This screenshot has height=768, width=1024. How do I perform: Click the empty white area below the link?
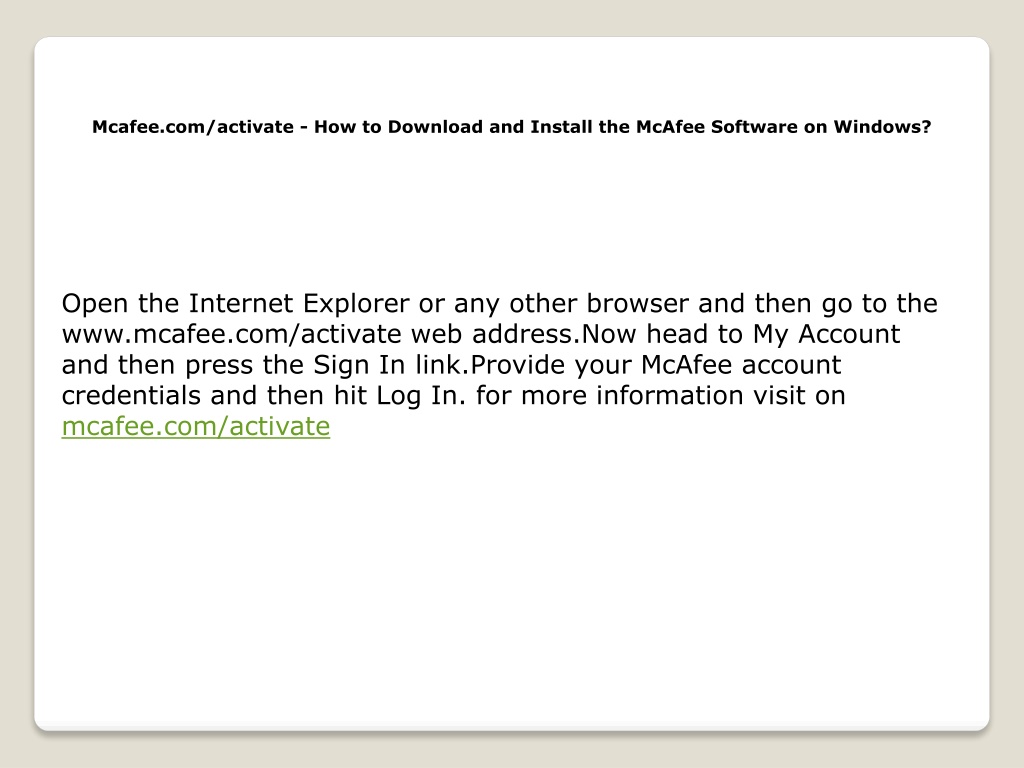[511, 575]
